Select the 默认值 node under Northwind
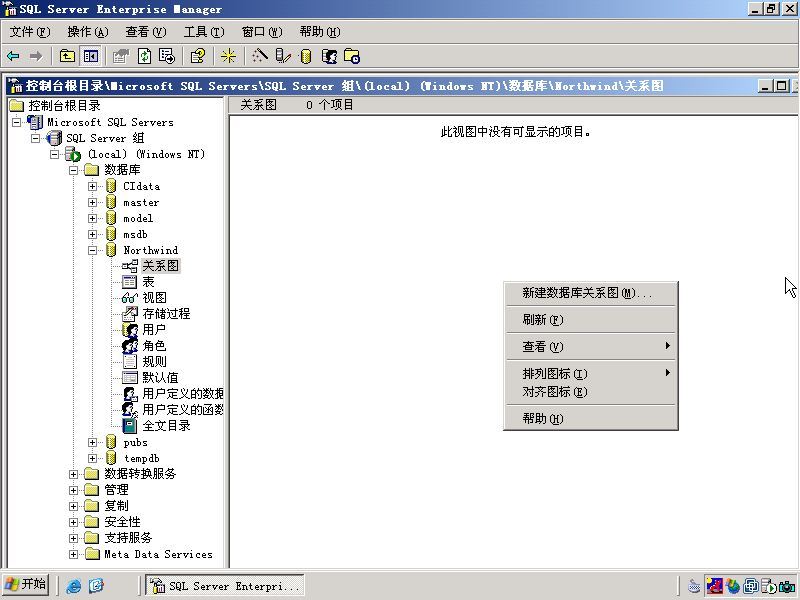This screenshot has height=600, width=800. 160,378
